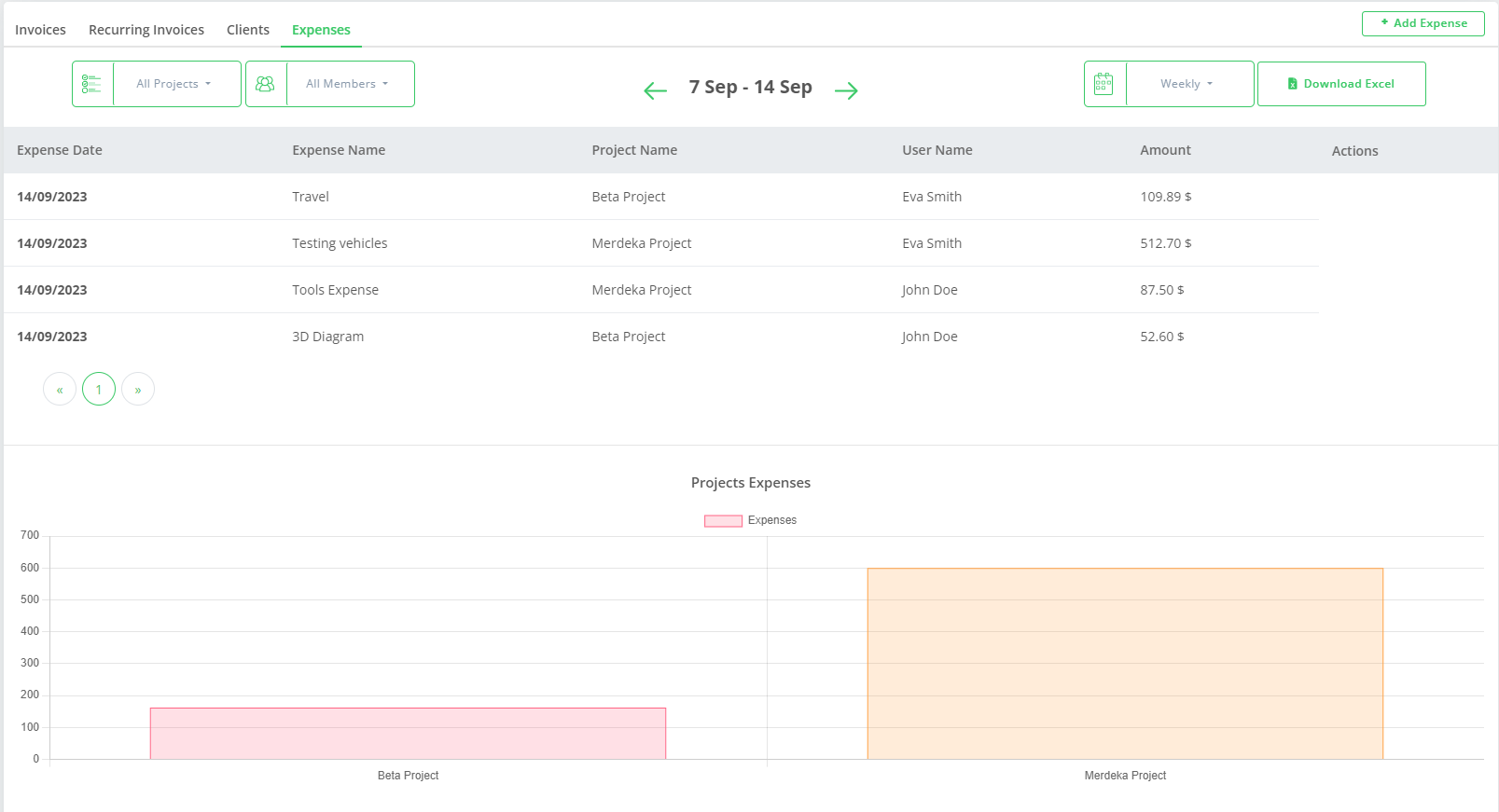Select the Travel expense name
1499x812 pixels.
311,197
